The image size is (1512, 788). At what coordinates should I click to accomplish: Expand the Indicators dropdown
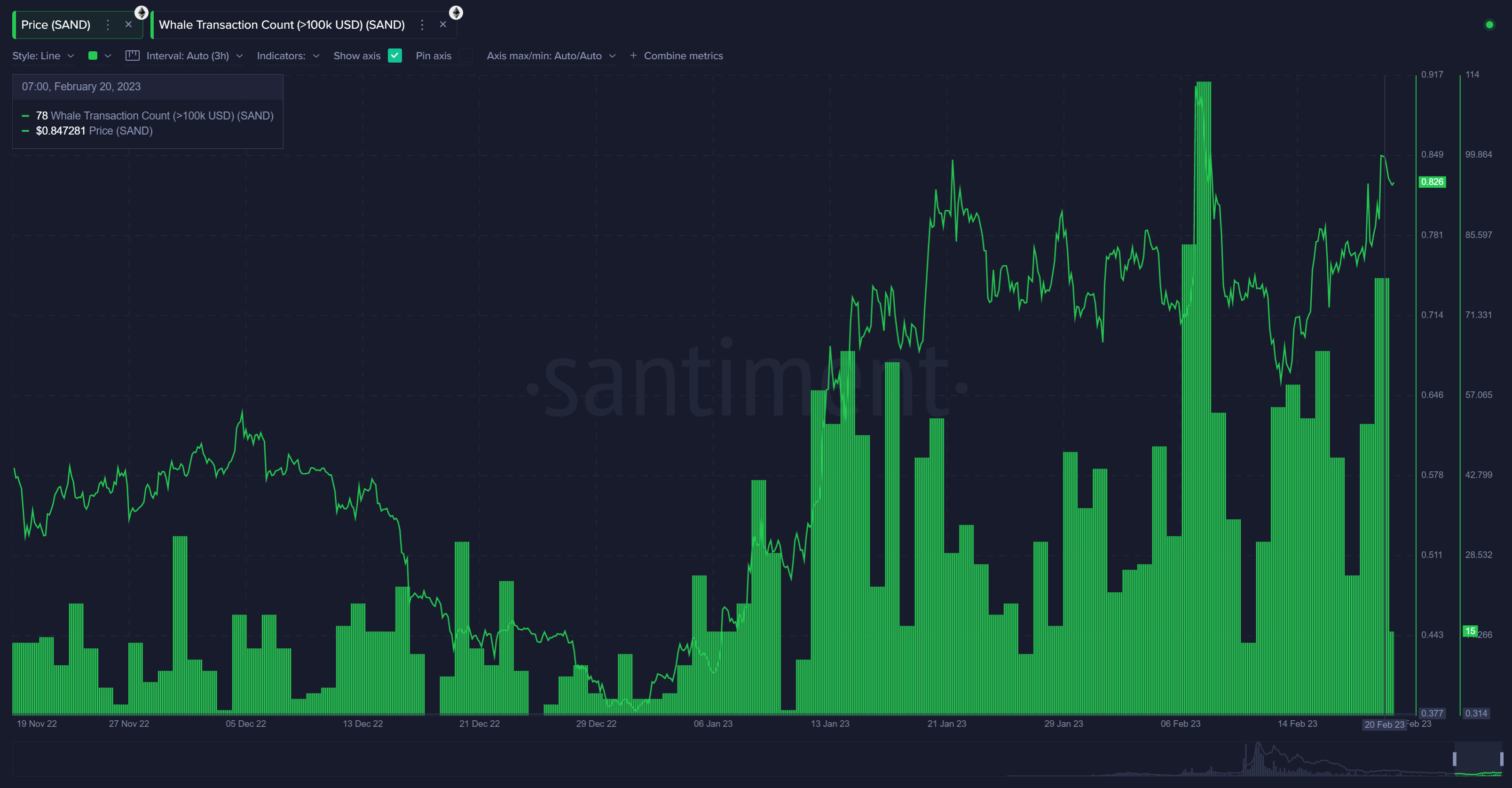click(x=288, y=56)
